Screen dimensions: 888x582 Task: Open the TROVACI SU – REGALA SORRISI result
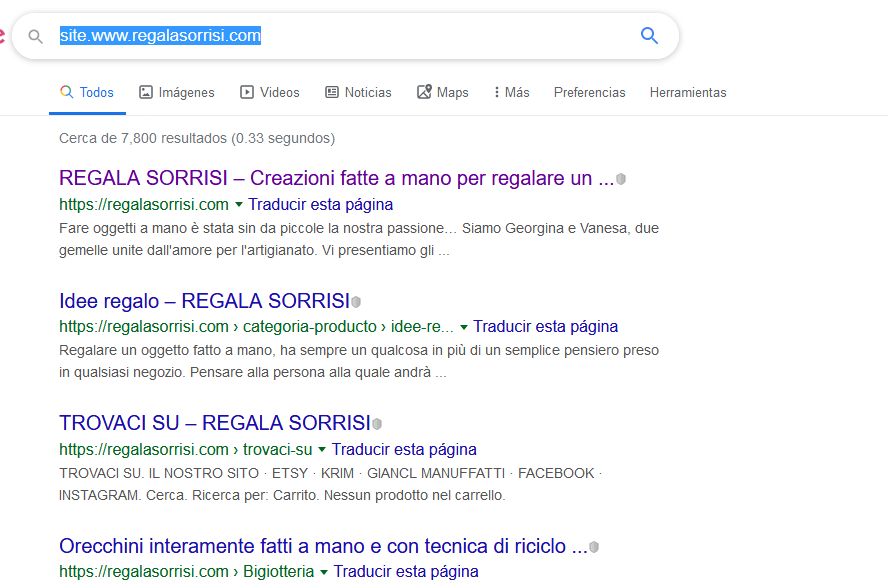[215, 423]
